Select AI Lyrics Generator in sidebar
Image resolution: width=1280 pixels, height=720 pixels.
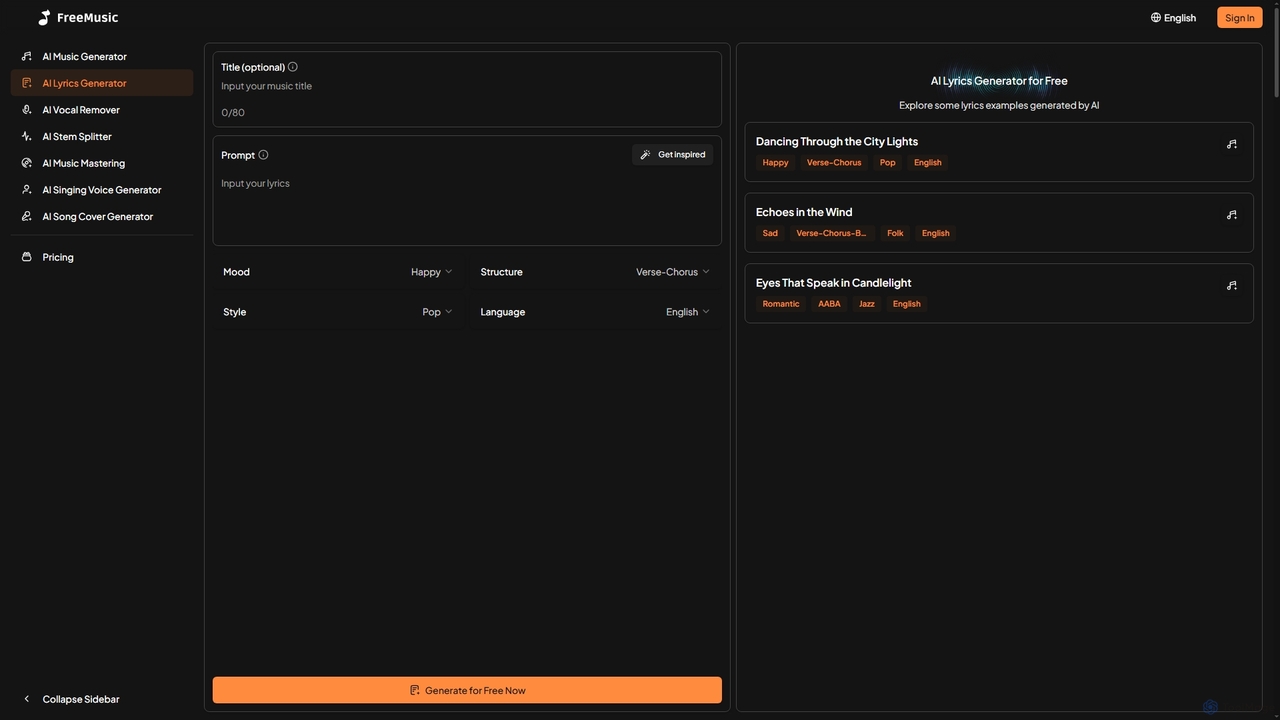point(102,83)
